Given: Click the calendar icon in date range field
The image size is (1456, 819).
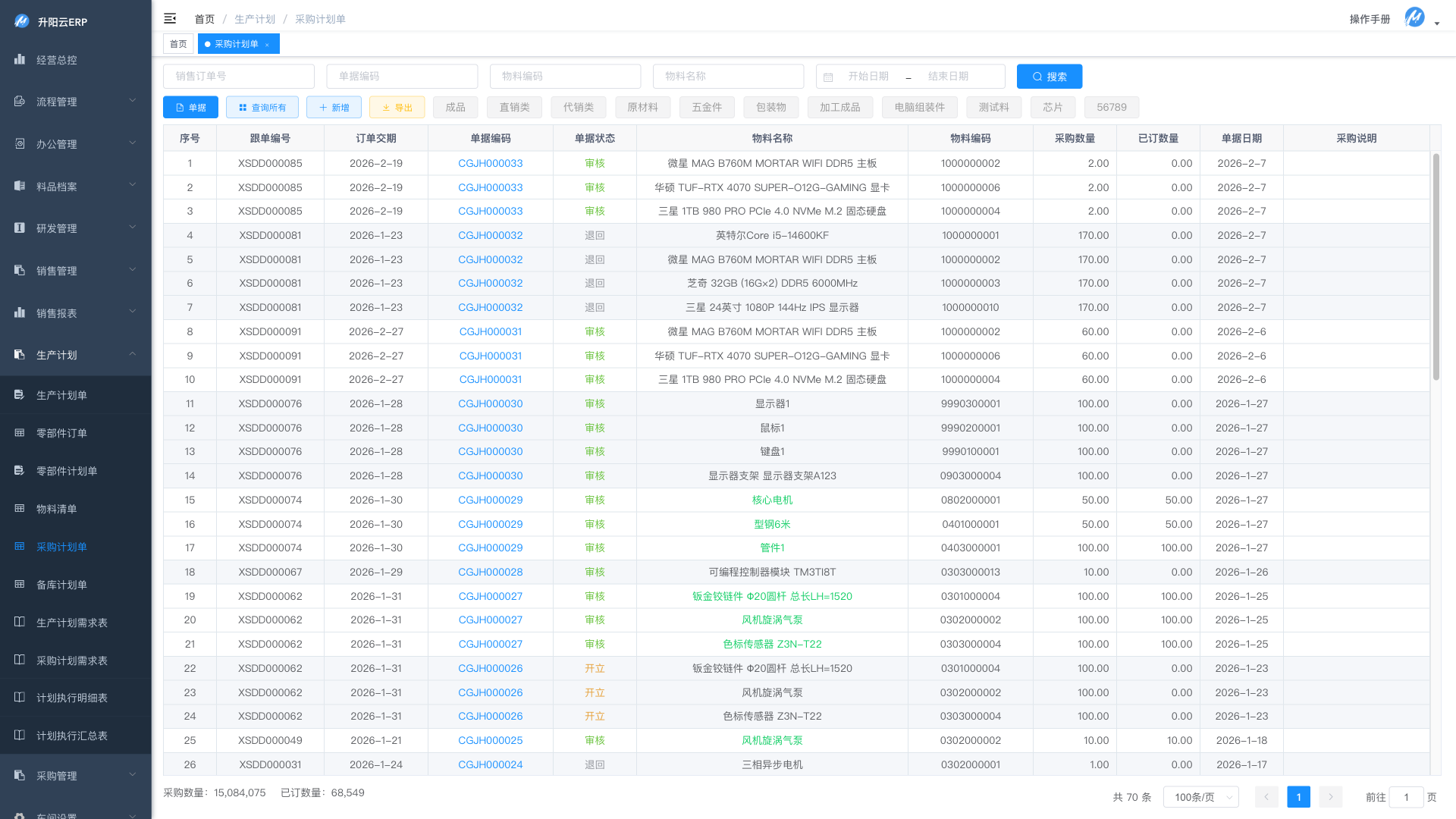Looking at the screenshot, I should tap(828, 77).
